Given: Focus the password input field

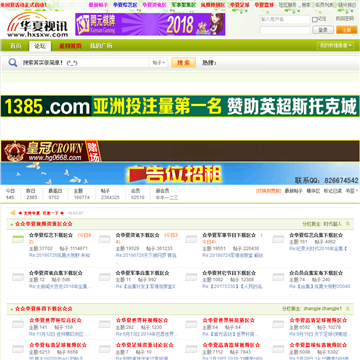Looking at the screenshot, I should pyautogui.click(x=285, y=30).
